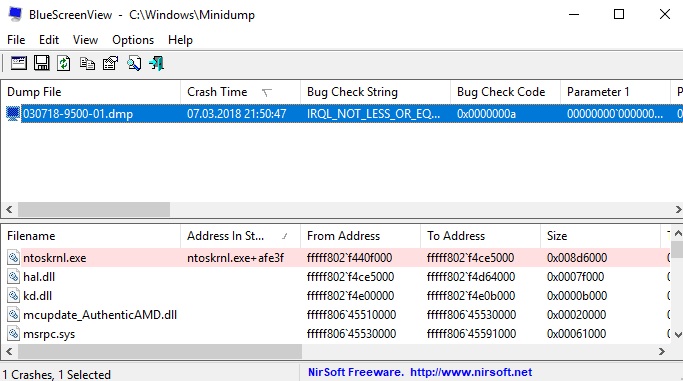Sort by Bug Check Code column header

(x=505, y=92)
